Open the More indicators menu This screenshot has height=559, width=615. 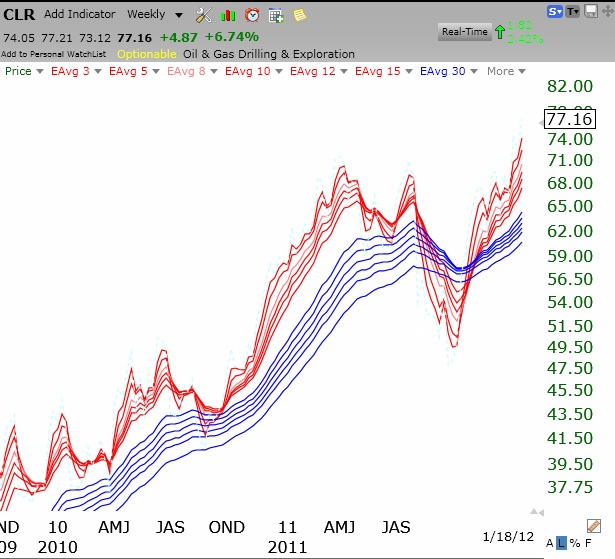coord(506,71)
